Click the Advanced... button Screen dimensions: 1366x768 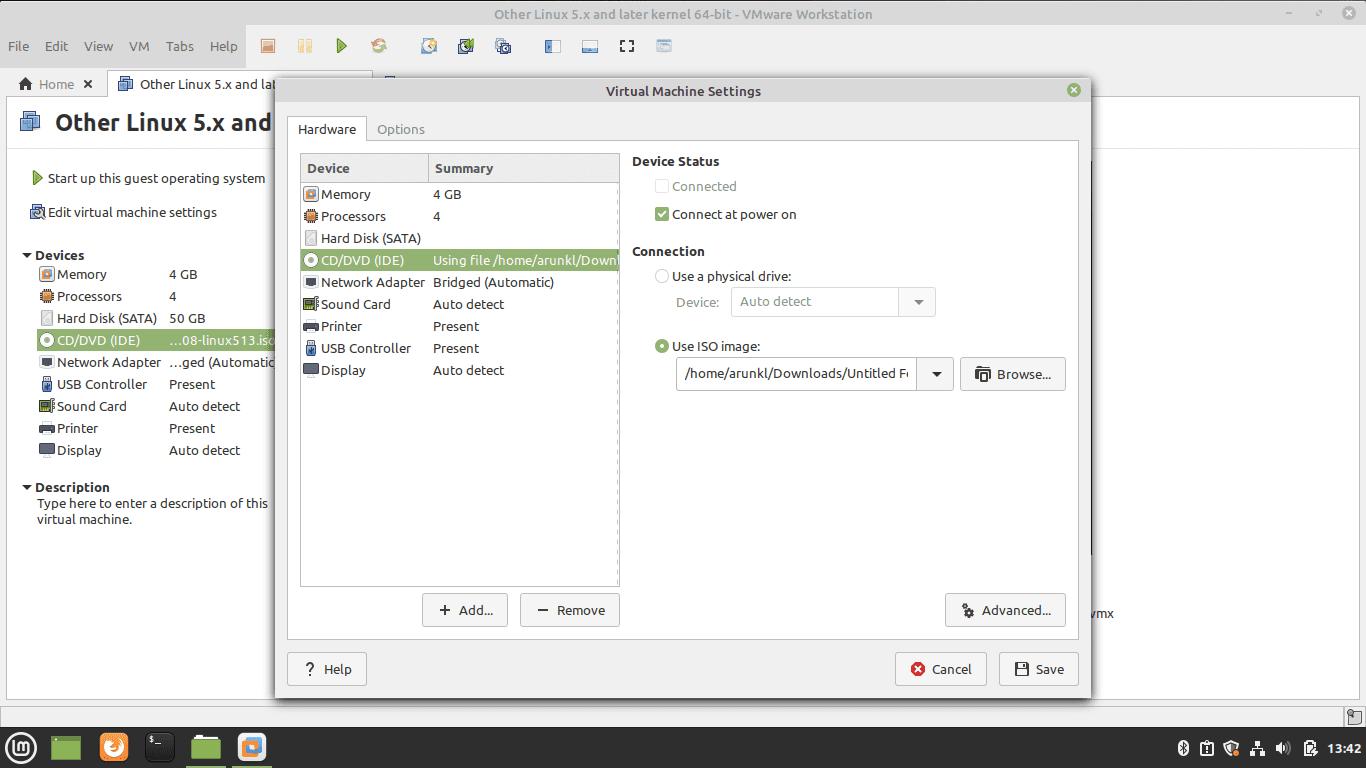click(1005, 610)
